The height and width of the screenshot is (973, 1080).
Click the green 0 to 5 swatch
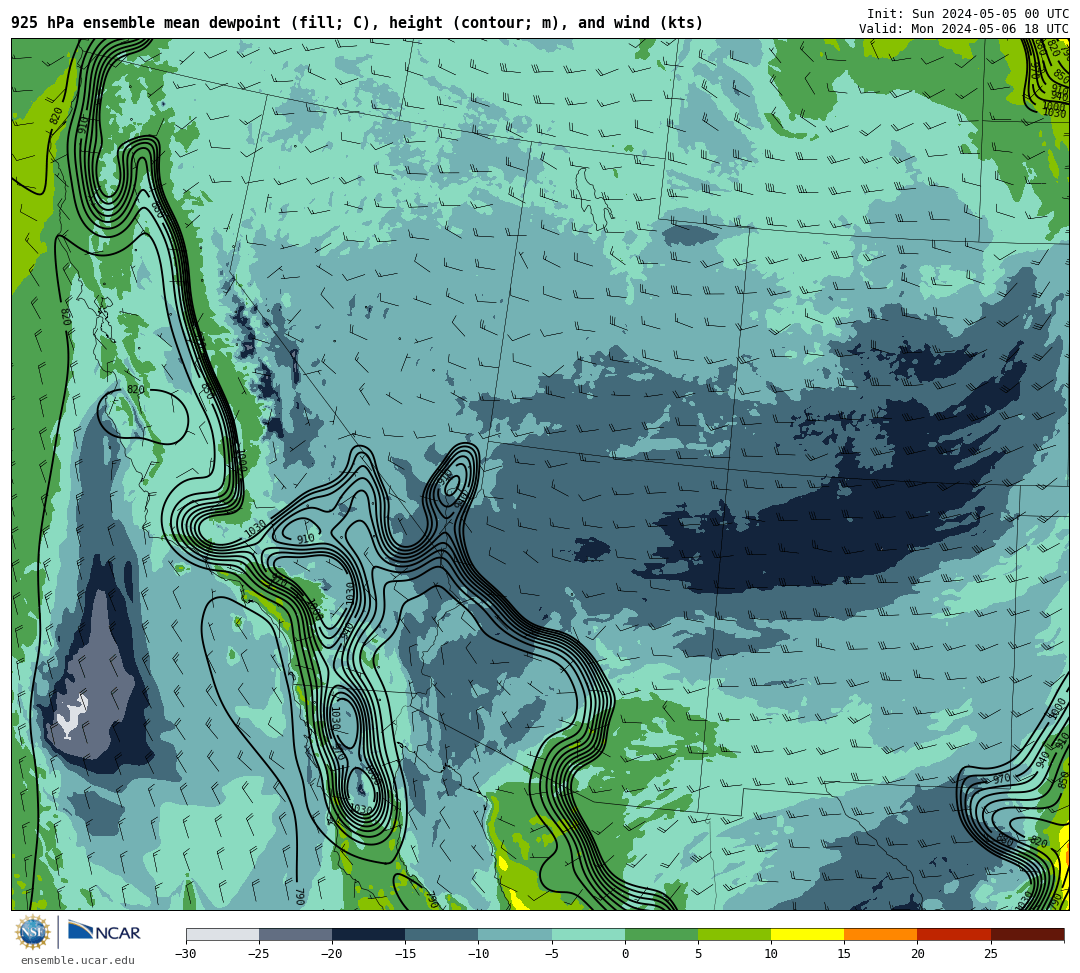[x=661, y=934]
